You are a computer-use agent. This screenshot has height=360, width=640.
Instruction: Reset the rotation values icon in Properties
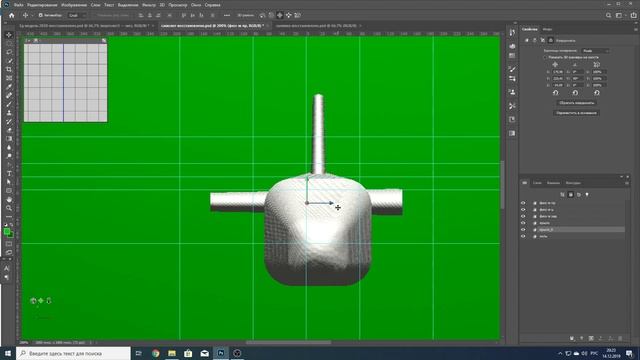click(x=575, y=93)
